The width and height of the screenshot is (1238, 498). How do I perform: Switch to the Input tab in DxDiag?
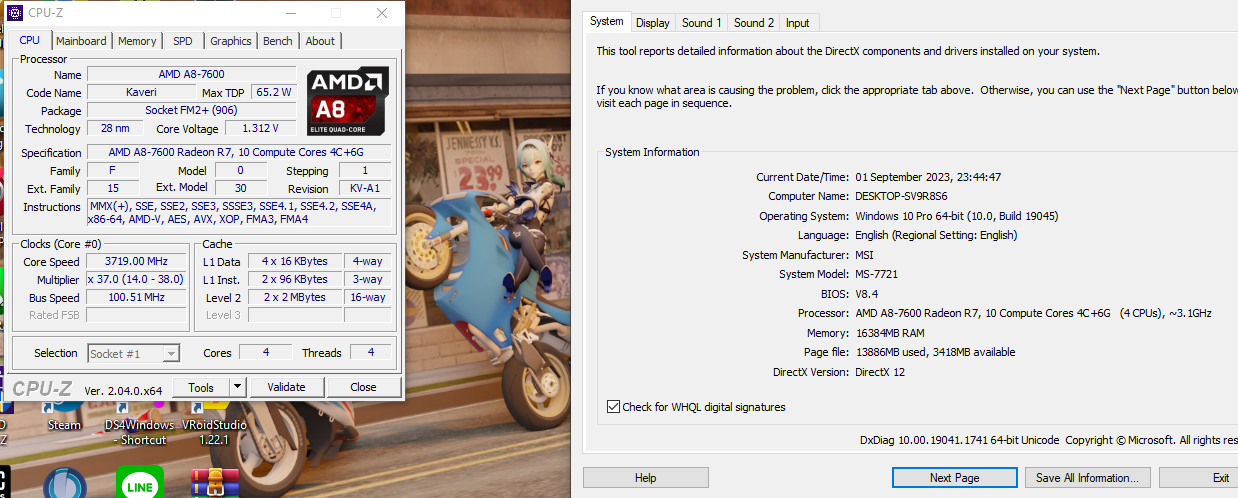(x=798, y=23)
